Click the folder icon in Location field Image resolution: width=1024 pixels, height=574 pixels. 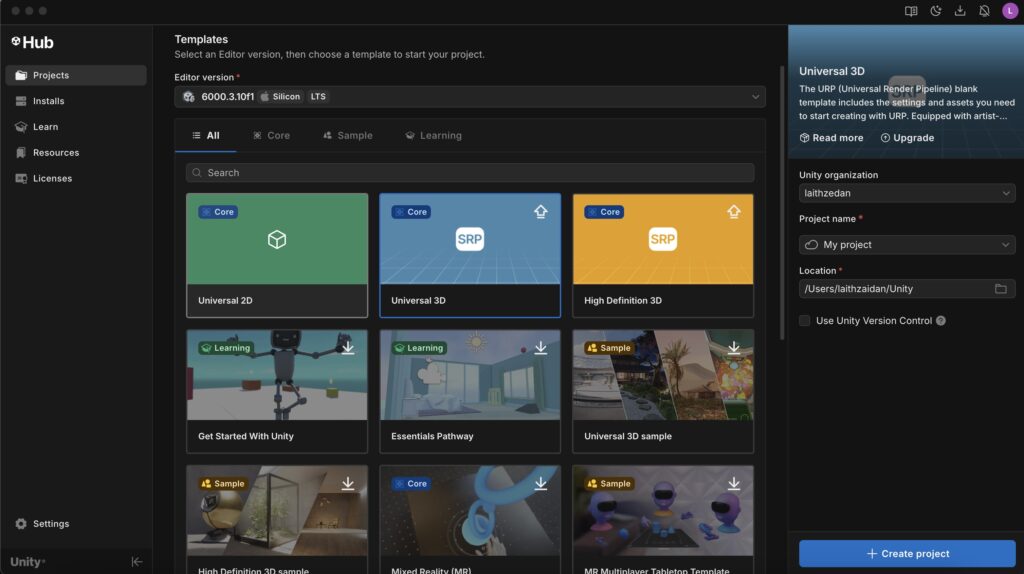(1000, 289)
